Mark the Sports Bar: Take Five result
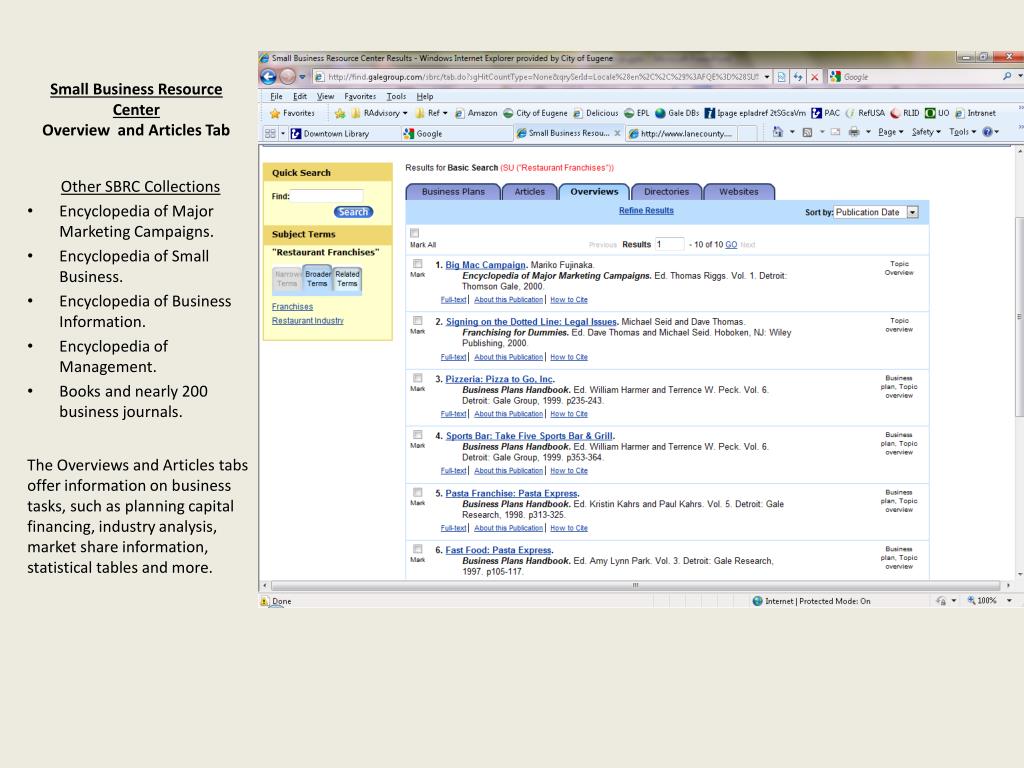Screen dimensions: 1024x768 [417, 435]
